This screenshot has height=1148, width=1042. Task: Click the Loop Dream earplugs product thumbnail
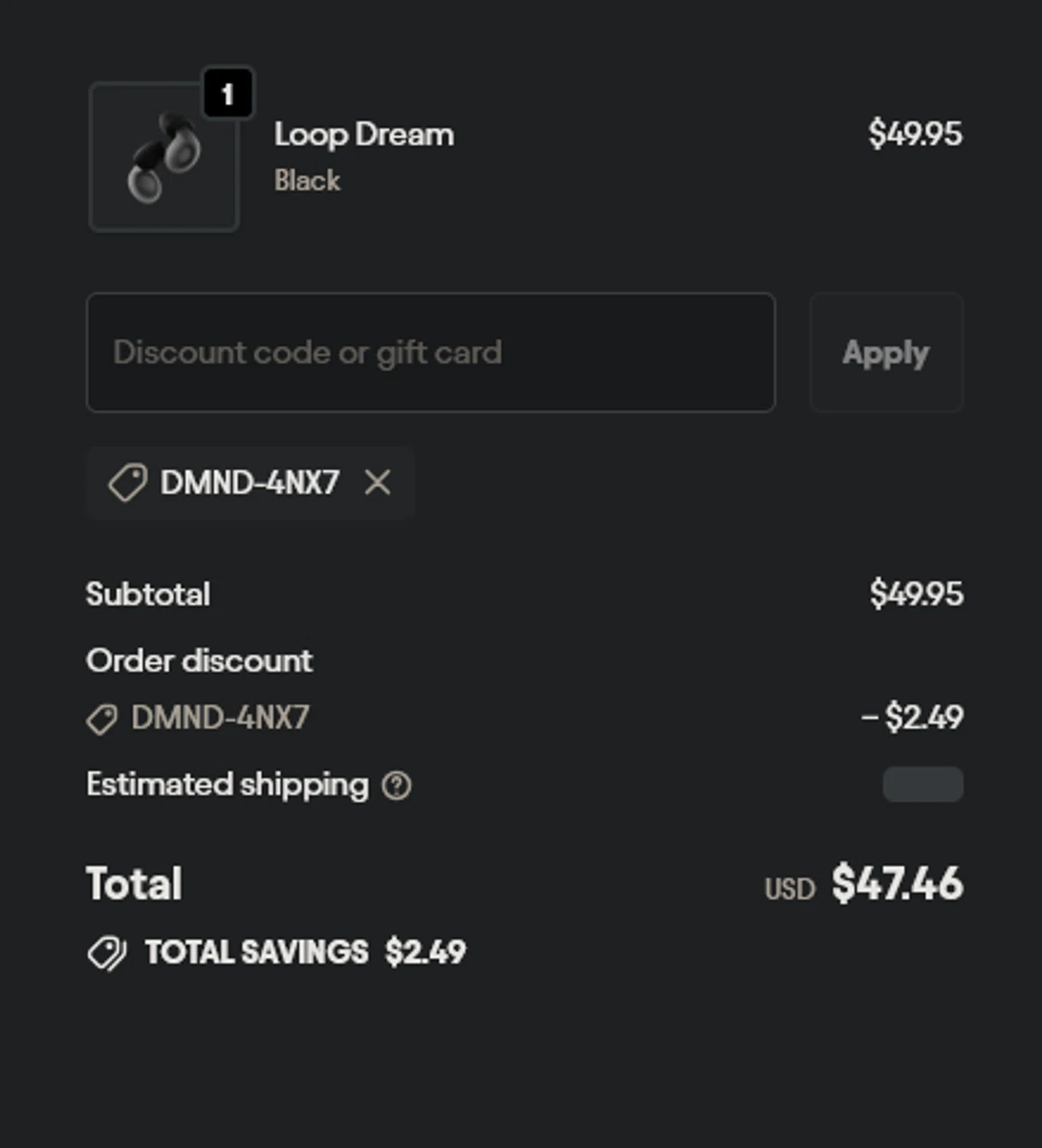pos(164,158)
